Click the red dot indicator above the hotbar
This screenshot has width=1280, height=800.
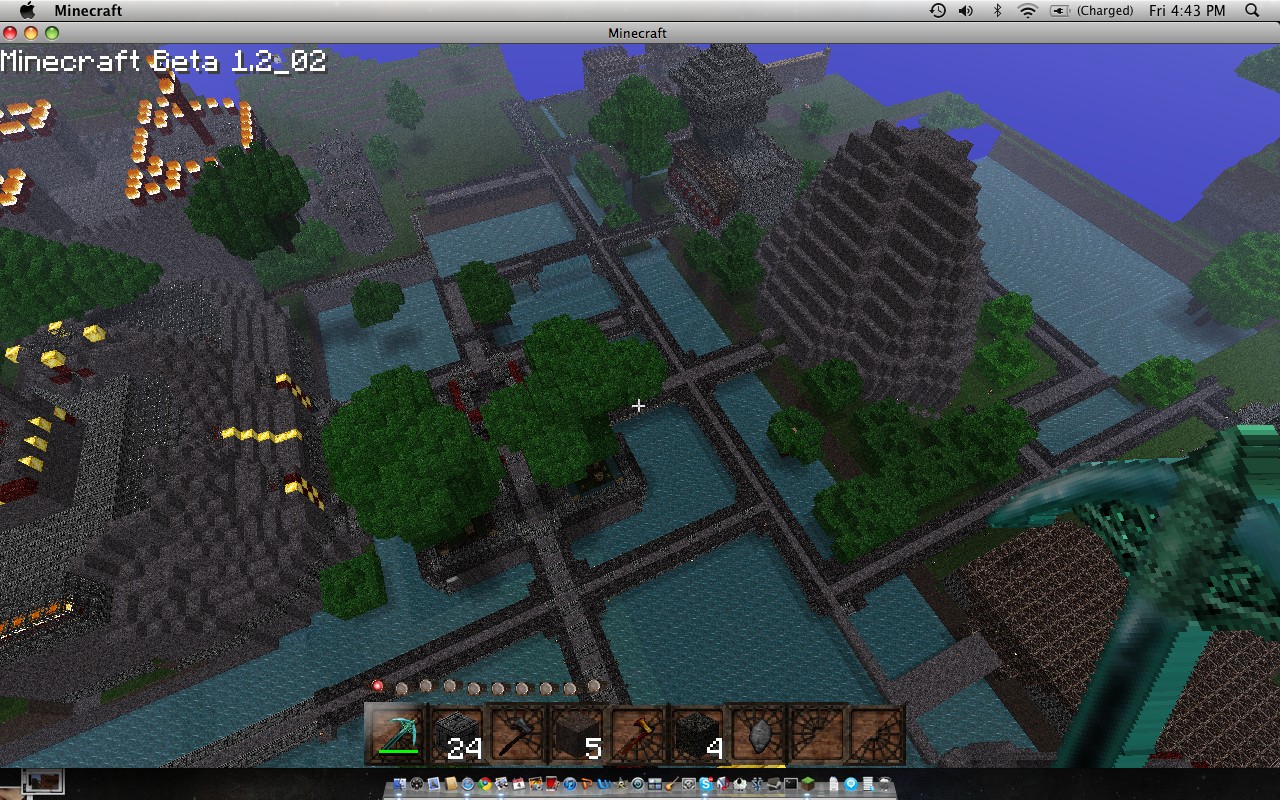377,684
